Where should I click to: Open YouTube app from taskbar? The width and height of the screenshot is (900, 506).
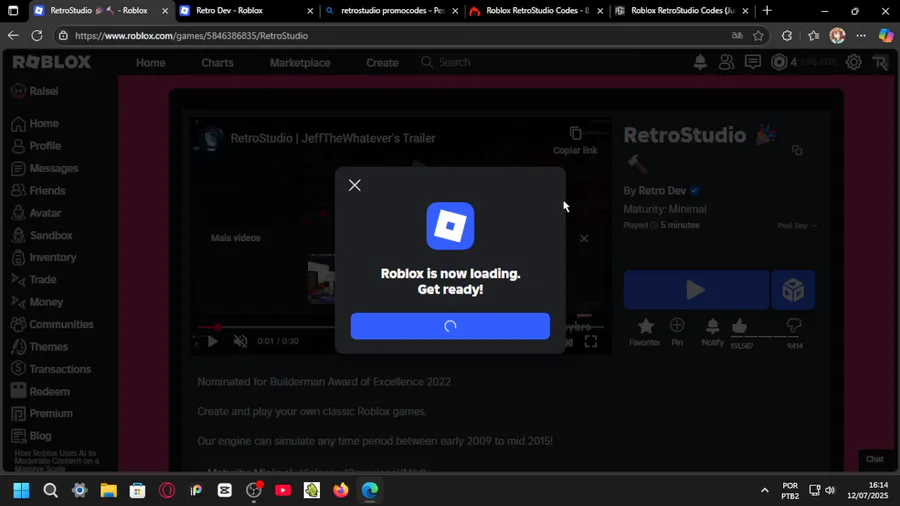282,491
